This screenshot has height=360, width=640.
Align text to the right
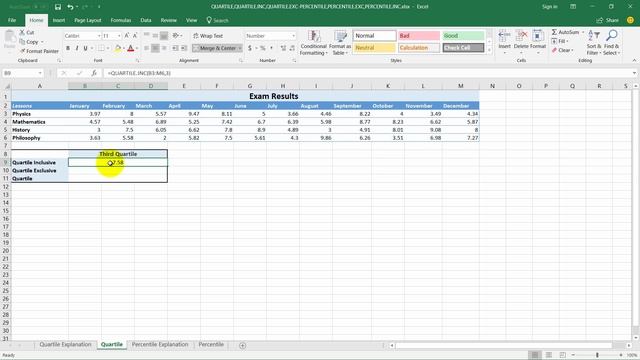164,48
